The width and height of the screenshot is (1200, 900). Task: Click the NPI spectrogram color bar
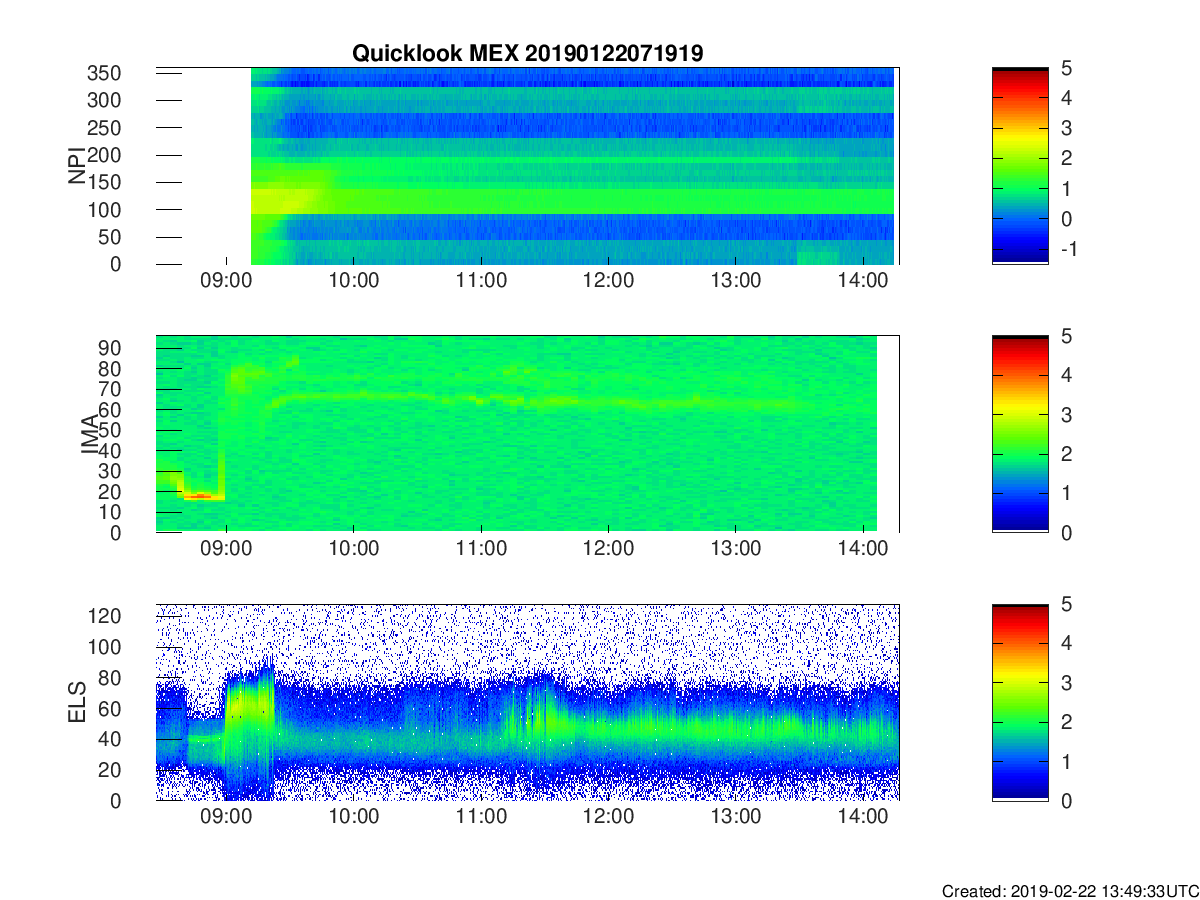click(1020, 166)
